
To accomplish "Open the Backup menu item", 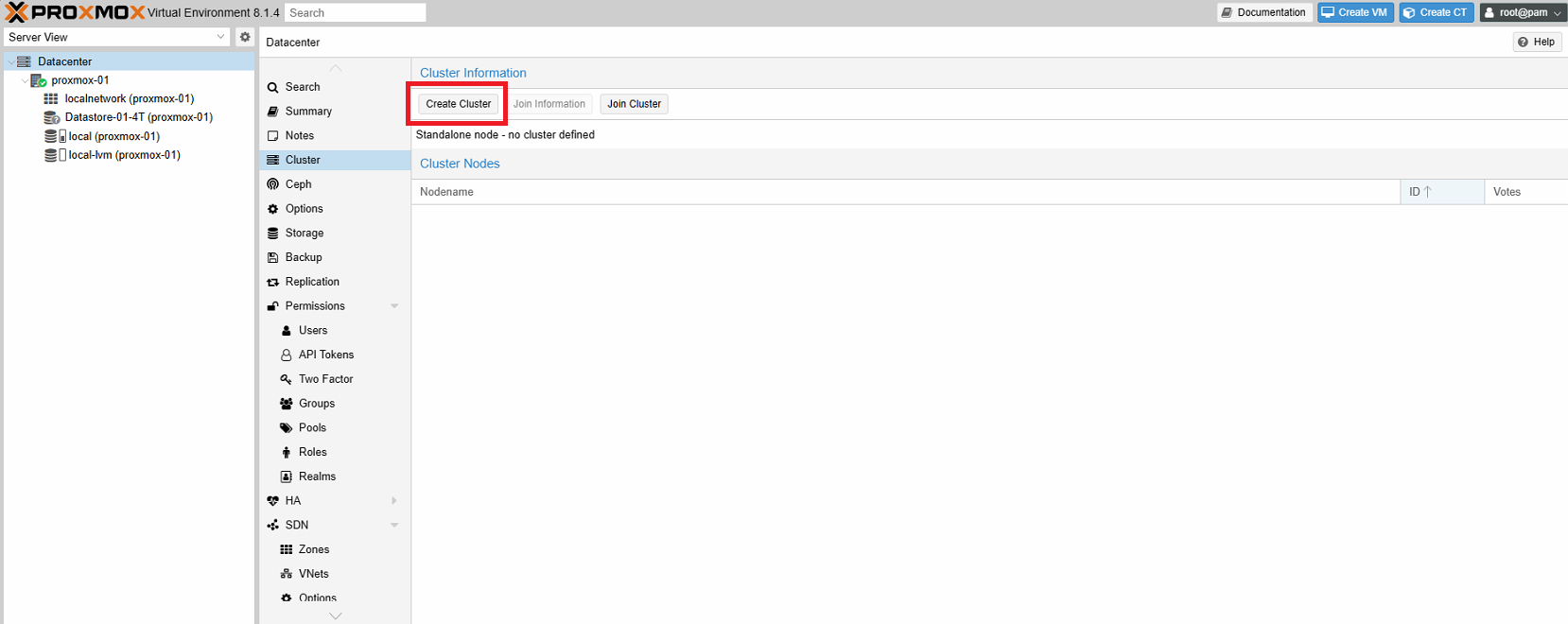I will tap(335, 257).
